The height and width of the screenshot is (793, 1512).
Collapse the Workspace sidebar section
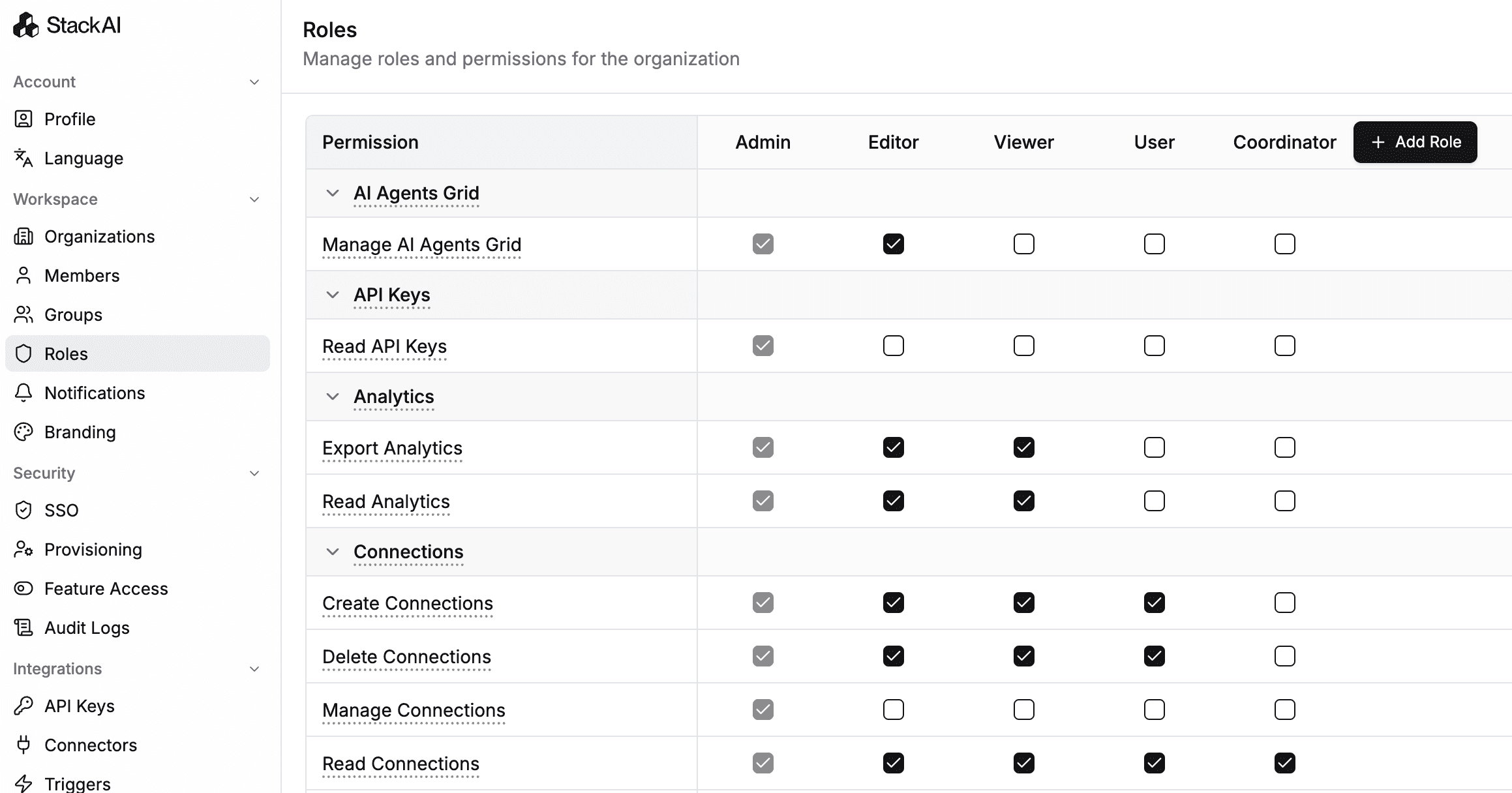[x=254, y=200]
